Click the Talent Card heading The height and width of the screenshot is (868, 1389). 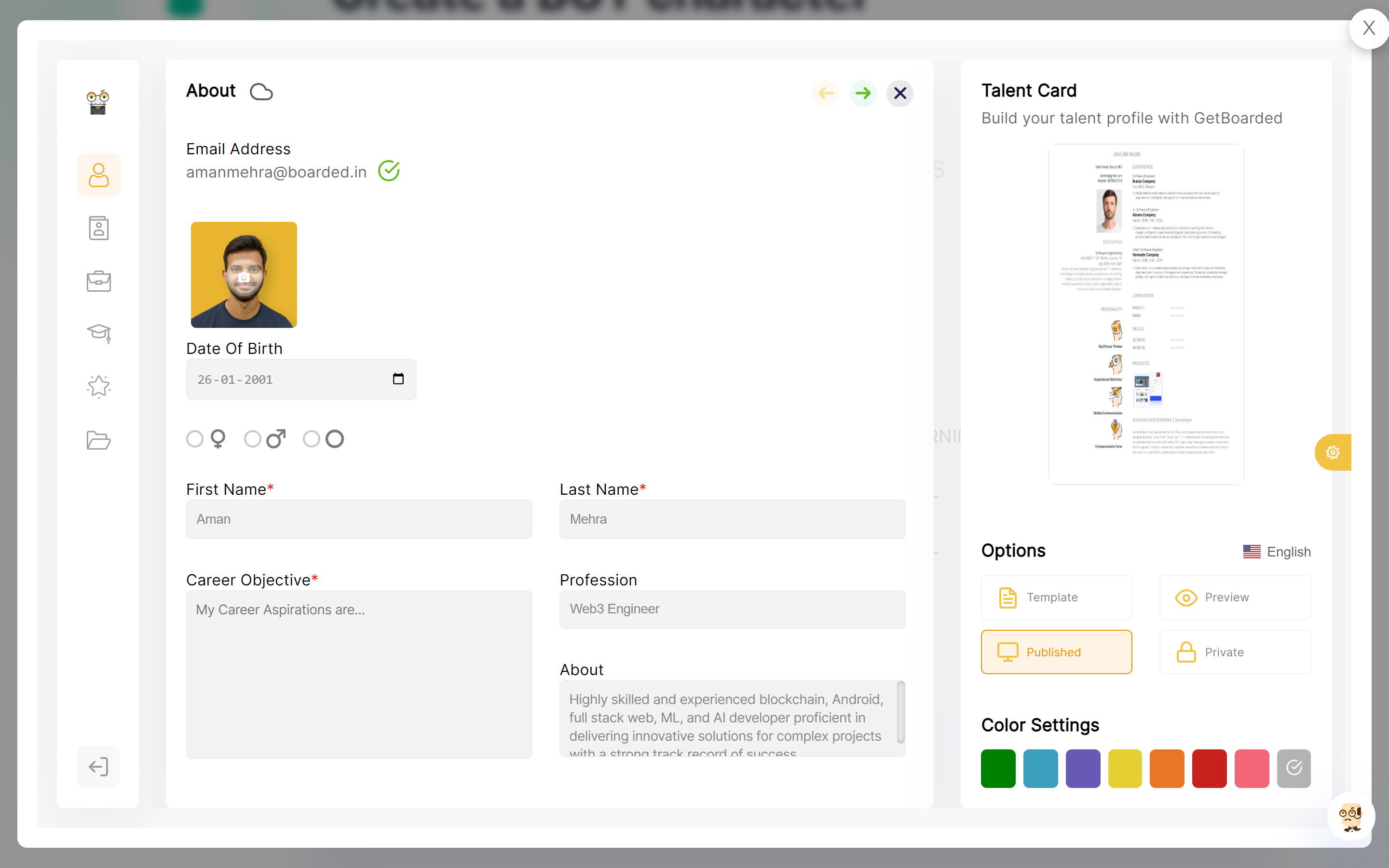[1029, 91]
